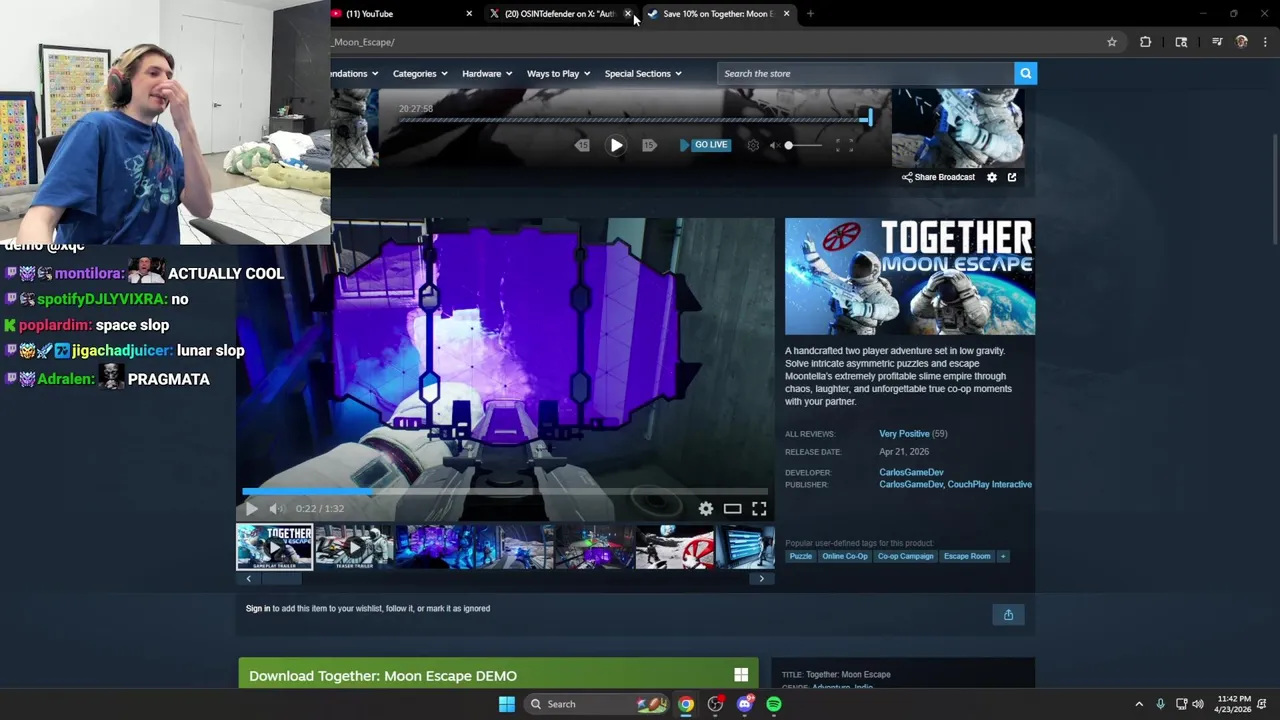Open the Very Positive reviews link
The width and height of the screenshot is (1280, 720).
tap(904, 434)
